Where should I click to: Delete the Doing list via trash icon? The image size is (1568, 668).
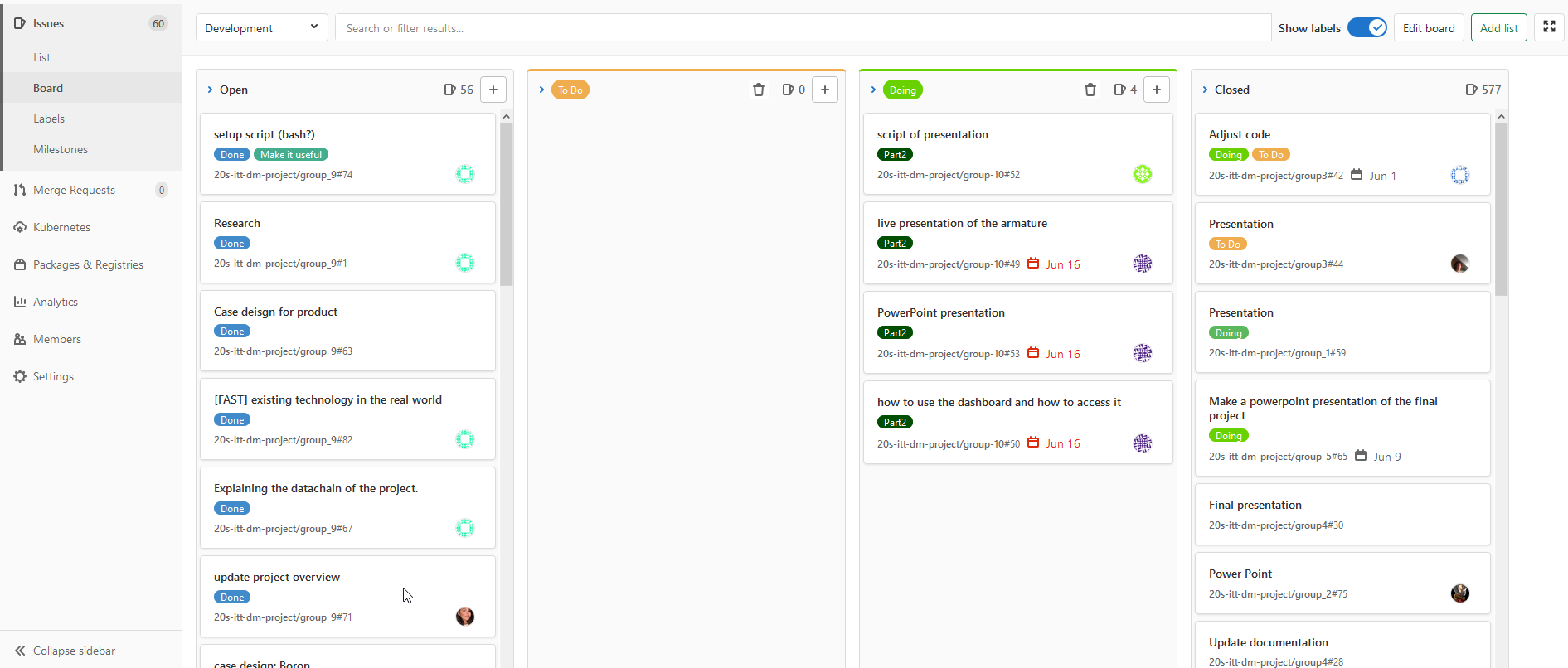[1090, 90]
